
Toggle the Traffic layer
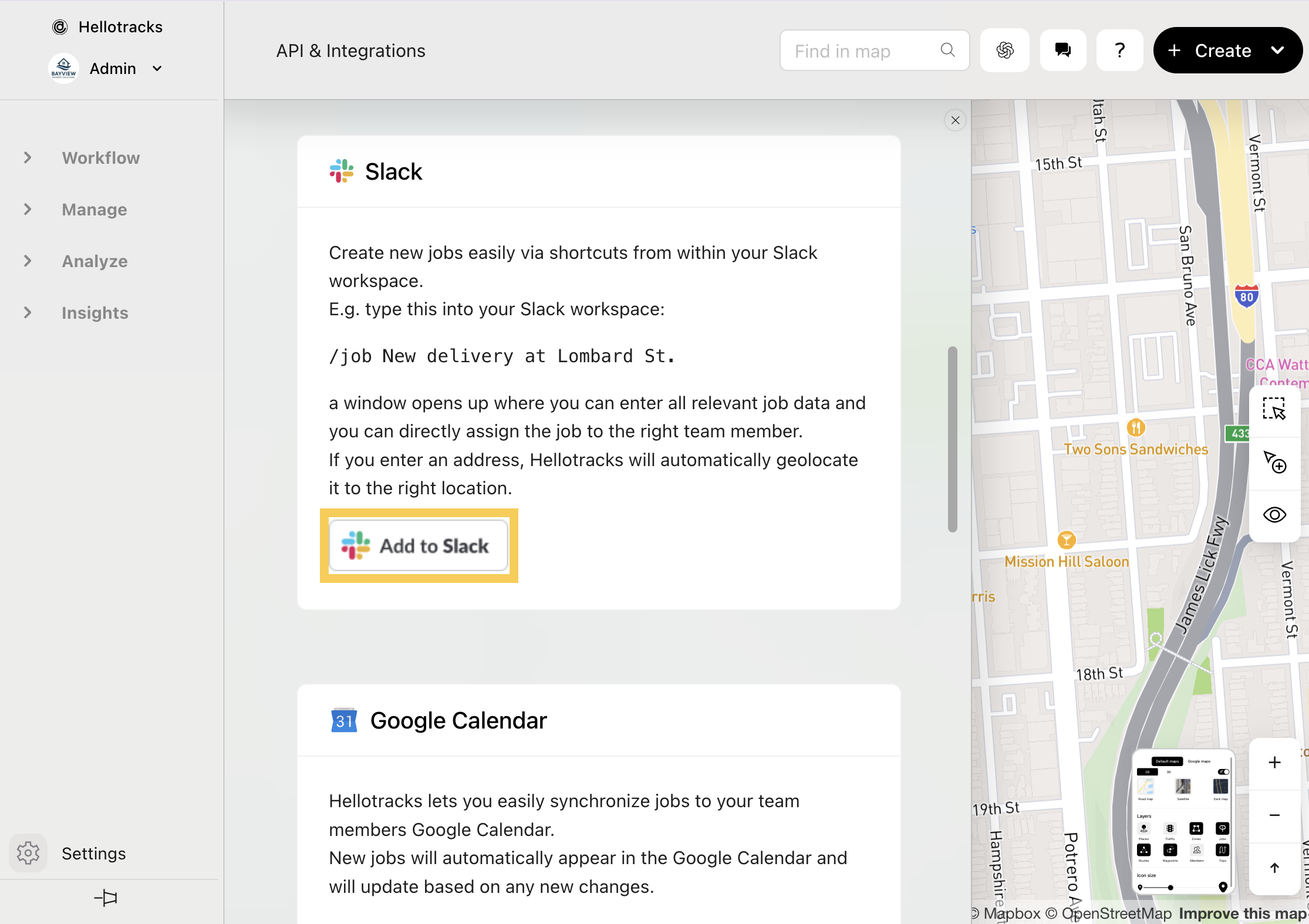pyautogui.click(x=1170, y=828)
